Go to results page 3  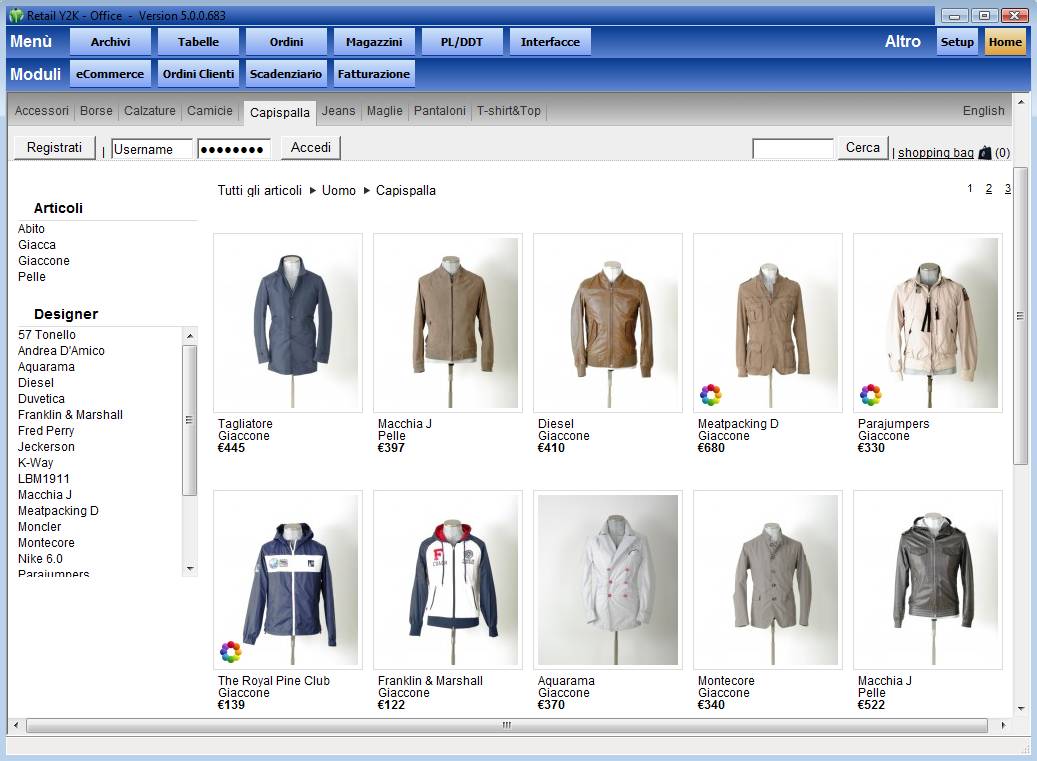tap(1007, 188)
